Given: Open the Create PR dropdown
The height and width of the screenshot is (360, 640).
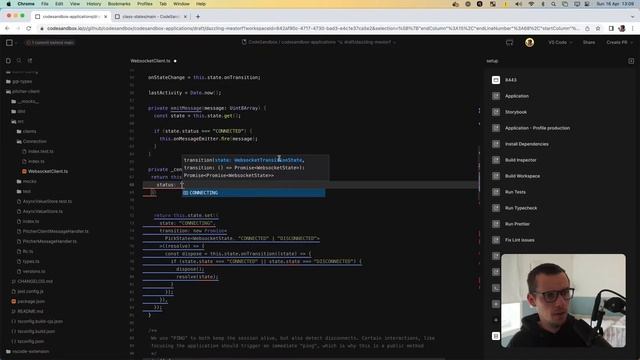Looking at the screenshot, I should 619,42.
